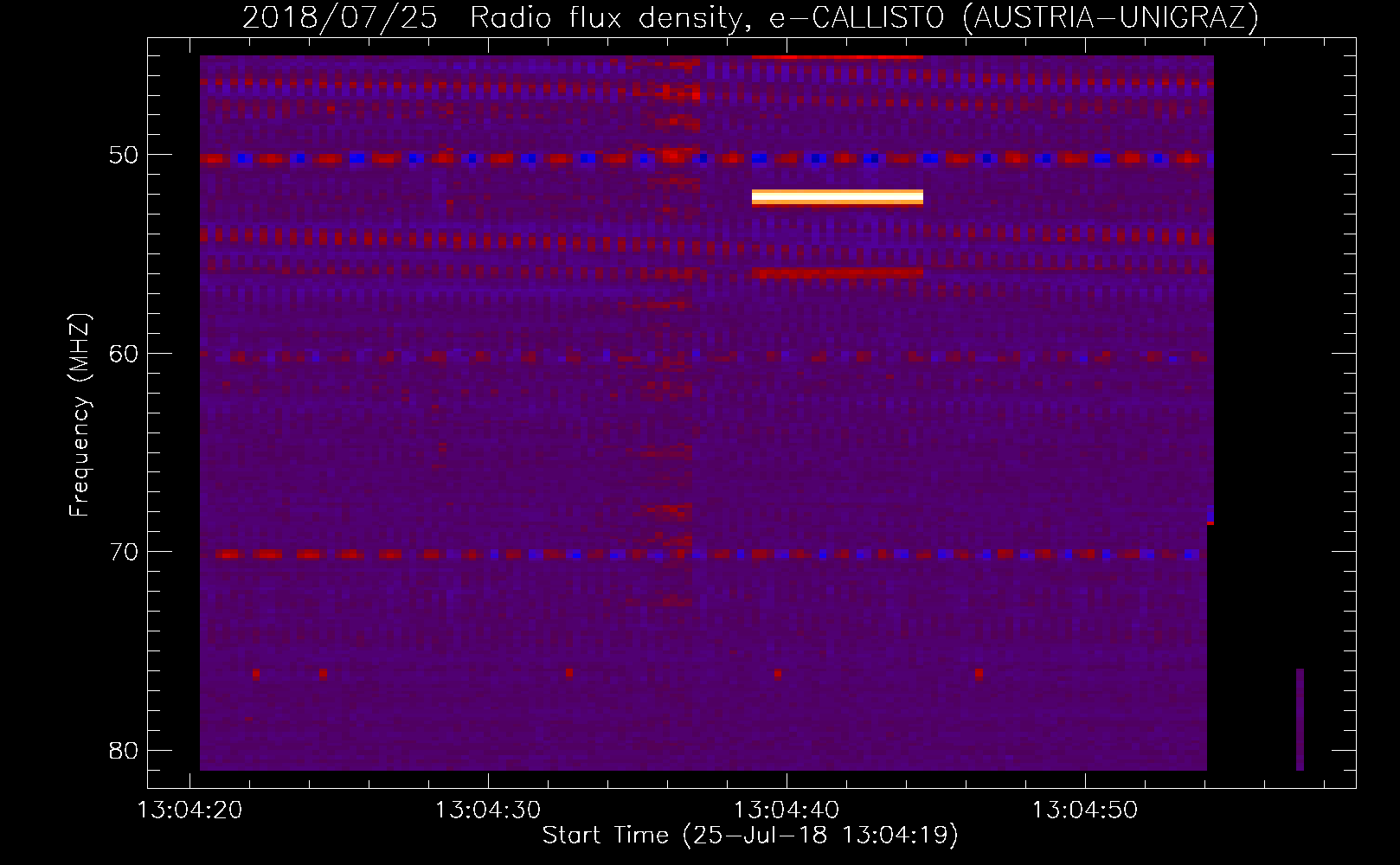
Task: Click the 13:04:50 time tick label
Action: pyautogui.click(x=1084, y=811)
